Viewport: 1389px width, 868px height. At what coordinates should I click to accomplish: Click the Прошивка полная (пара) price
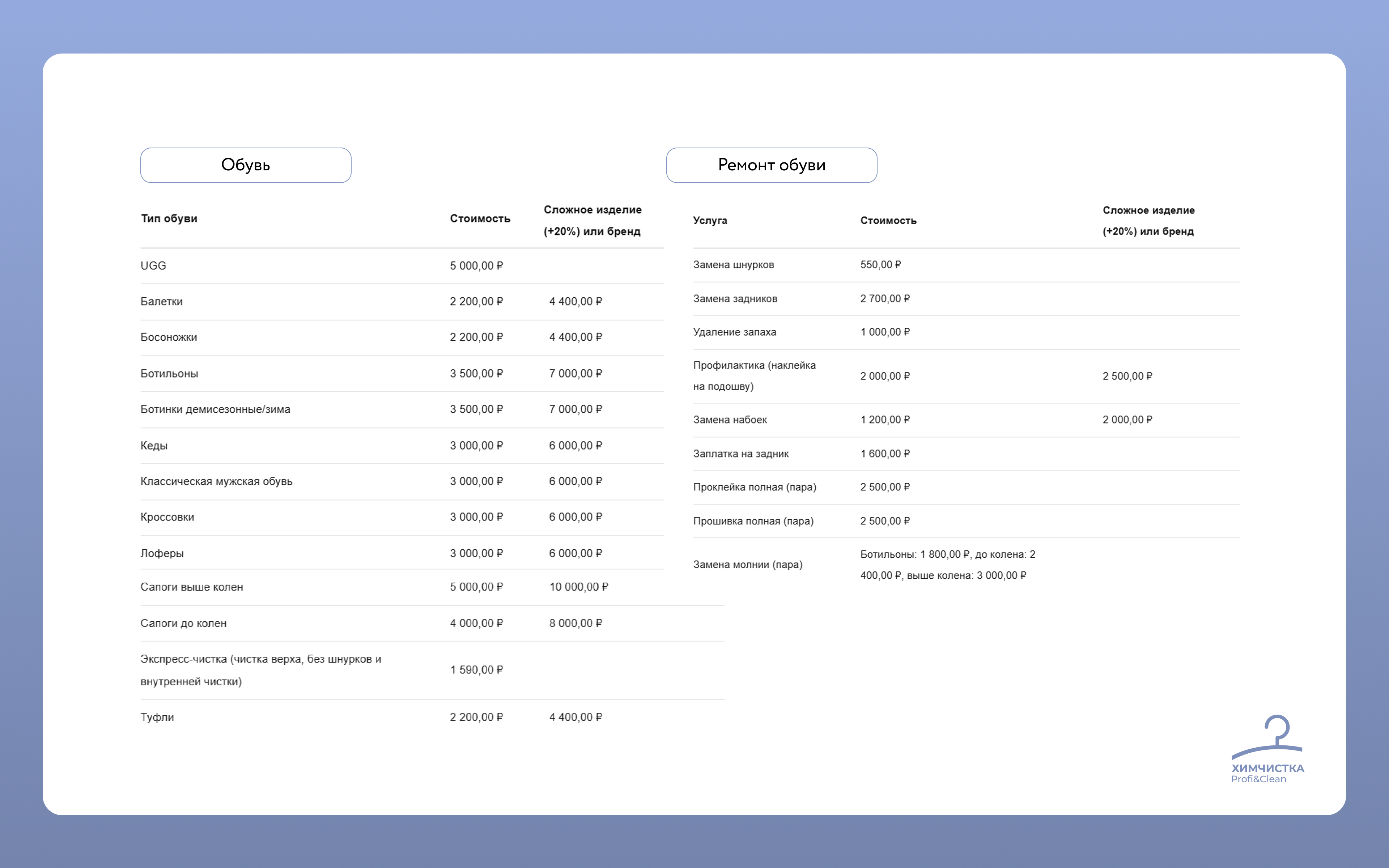[884, 521]
